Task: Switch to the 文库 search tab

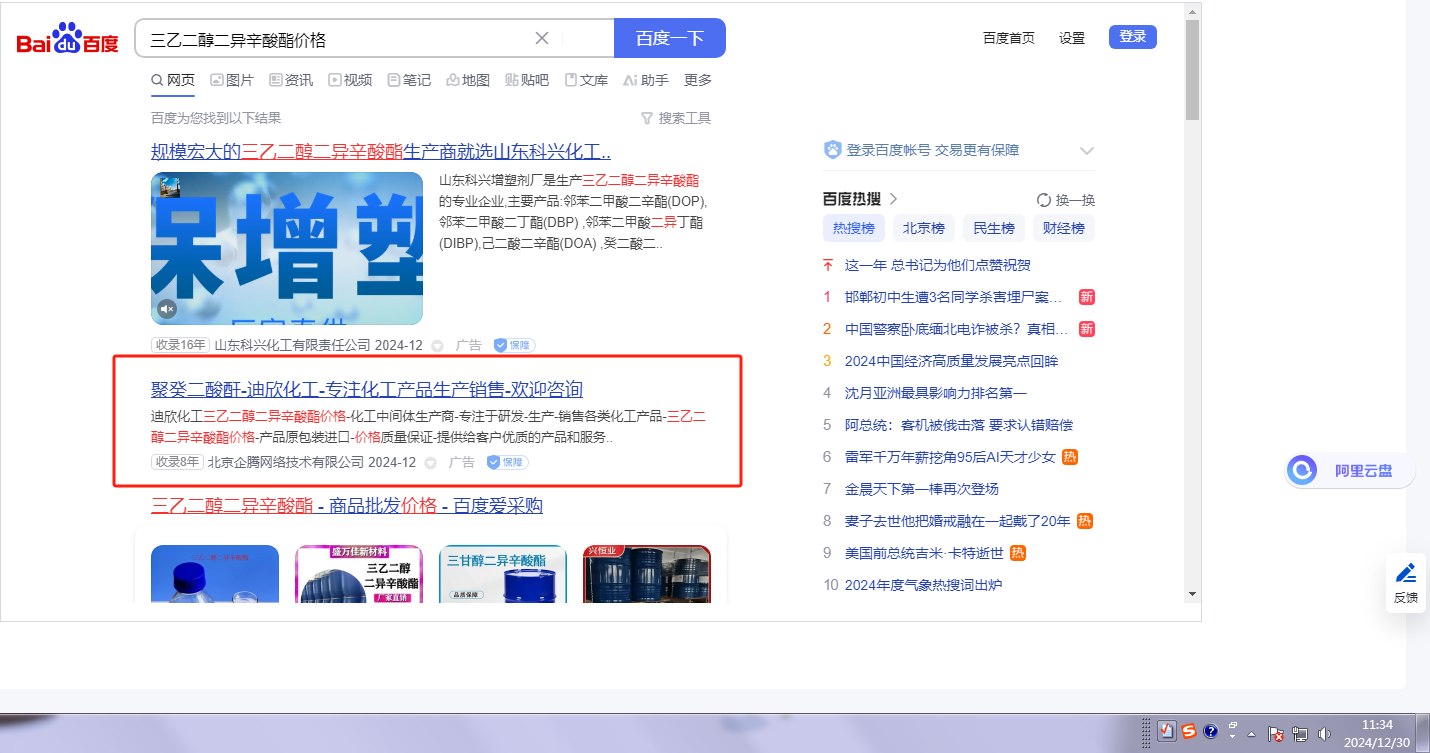Action: [586, 80]
